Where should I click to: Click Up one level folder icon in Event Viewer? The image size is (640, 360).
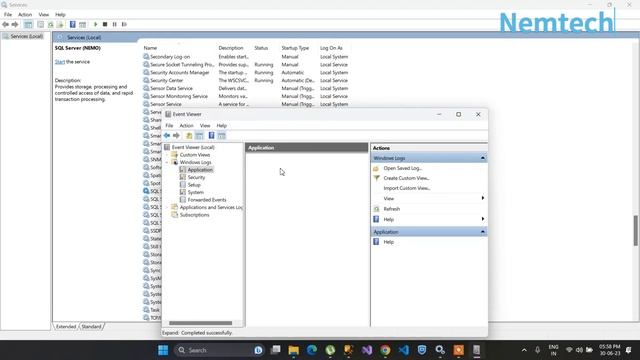click(189, 136)
